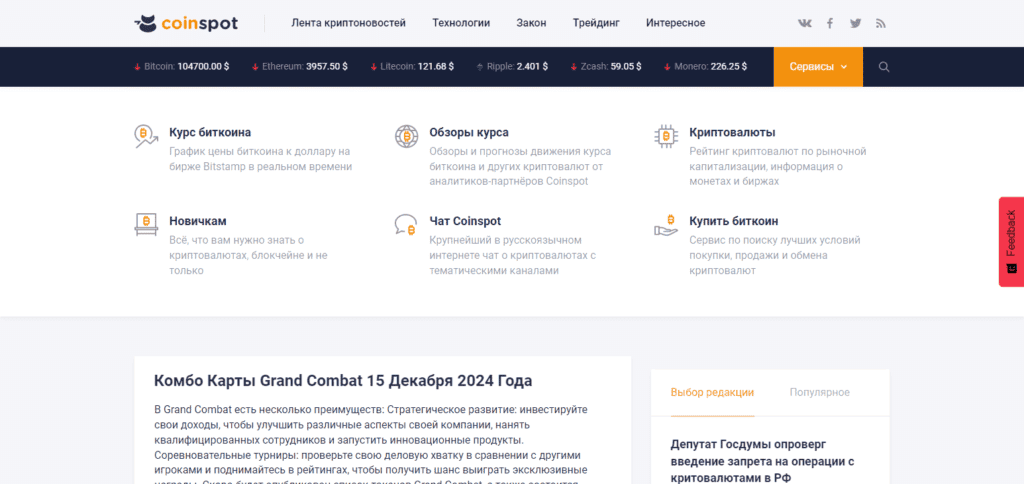Switch to the Выбор редакции tab
The height and width of the screenshot is (484, 1024).
point(712,393)
